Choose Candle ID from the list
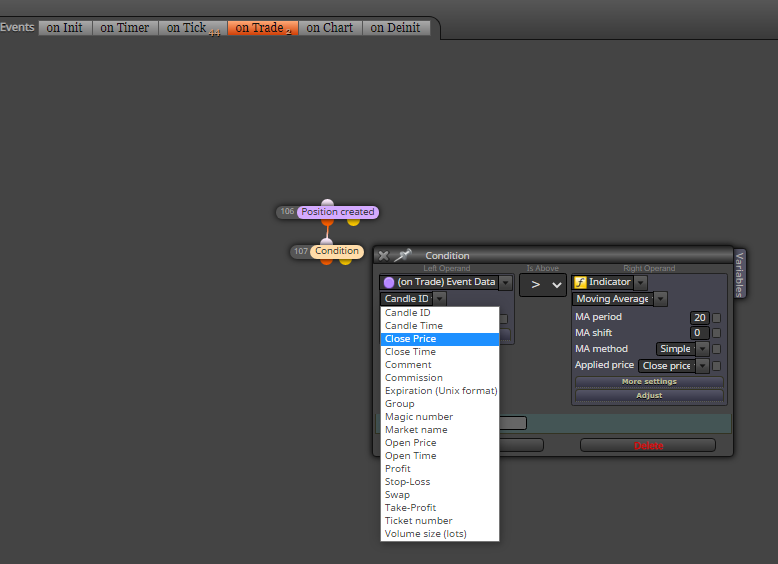Viewport: 778px width, 564px height. point(440,313)
